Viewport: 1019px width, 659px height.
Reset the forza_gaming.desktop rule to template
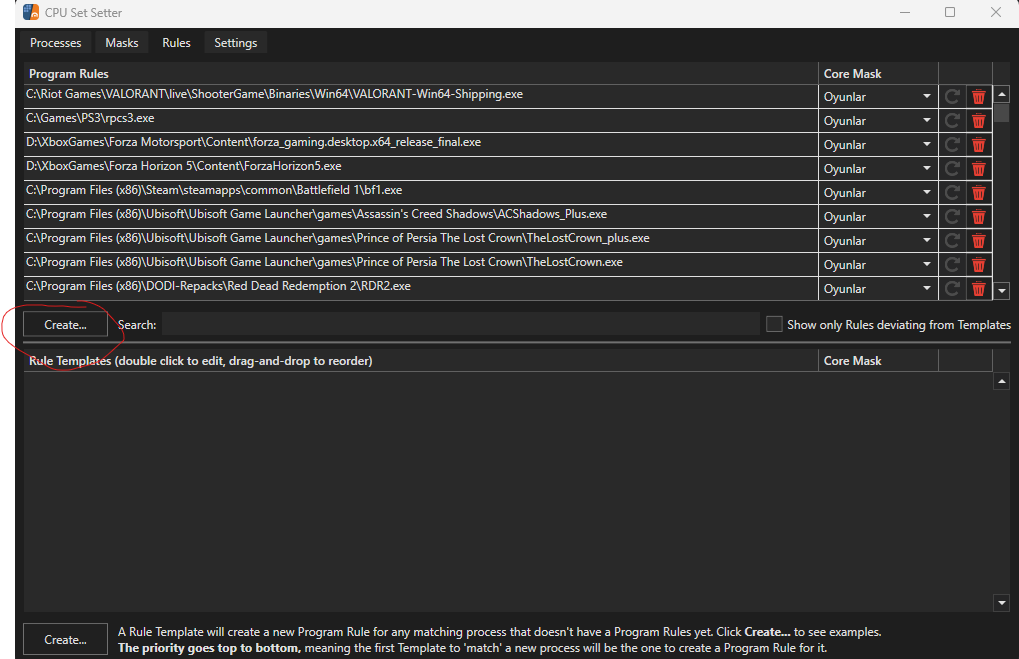click(x=952, y=145)
